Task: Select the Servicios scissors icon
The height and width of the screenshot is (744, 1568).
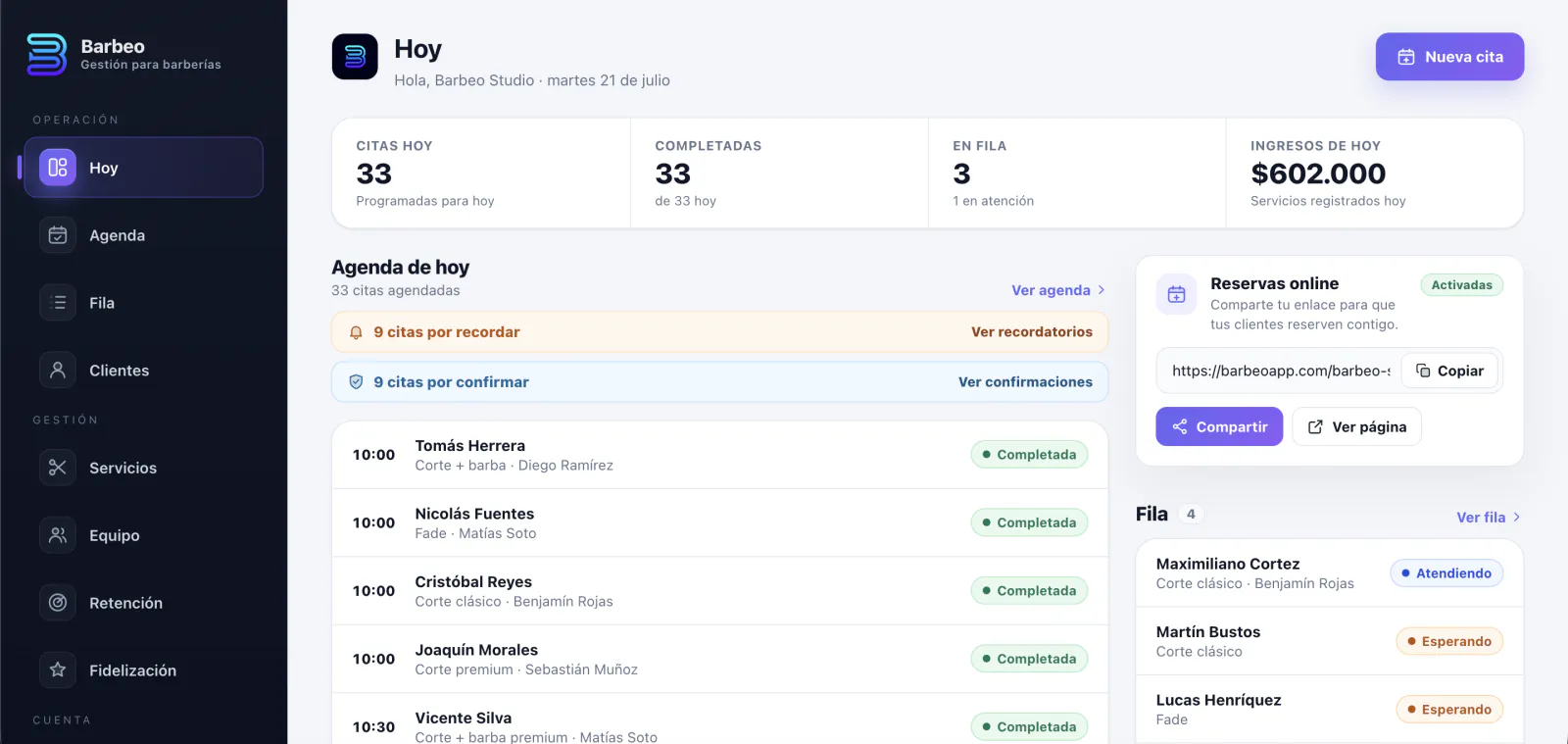Action: point(58,468)
